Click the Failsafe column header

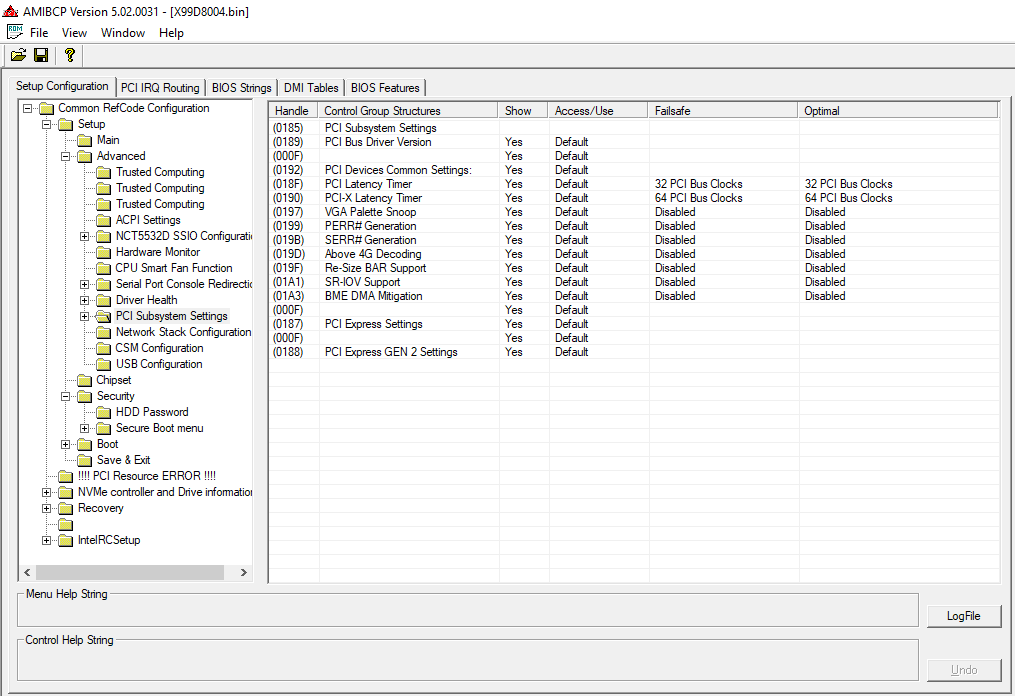pyautogui.click(x=723, y=111)
